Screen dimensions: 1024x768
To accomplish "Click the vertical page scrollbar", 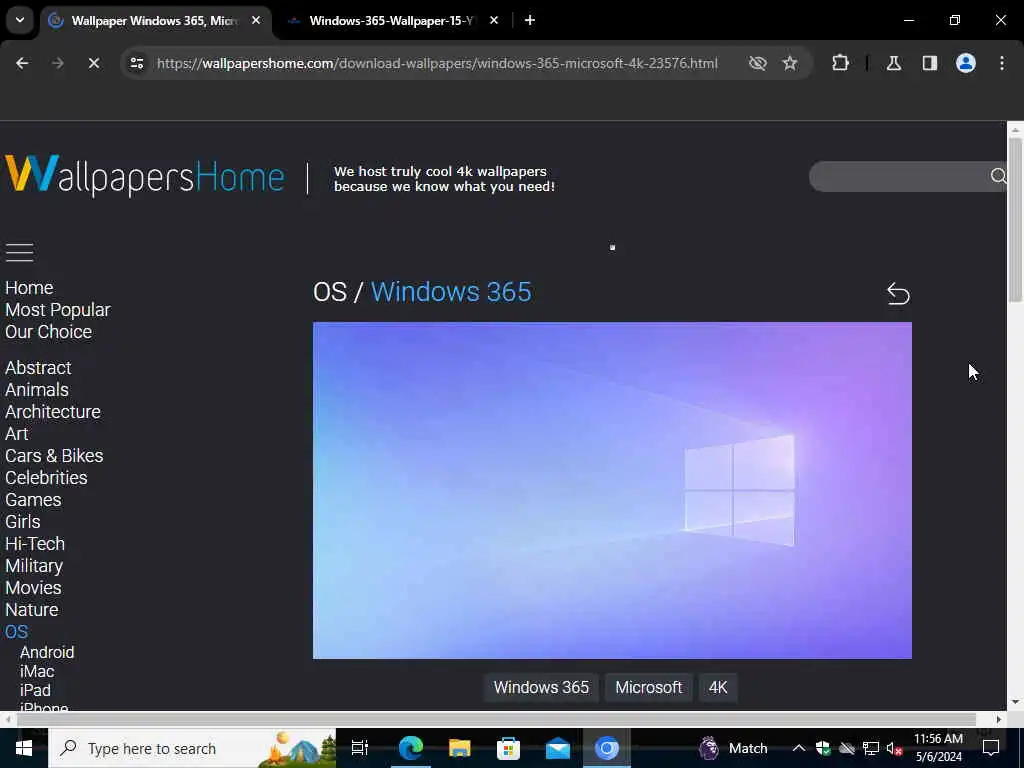I will [x=1015, y=219].
